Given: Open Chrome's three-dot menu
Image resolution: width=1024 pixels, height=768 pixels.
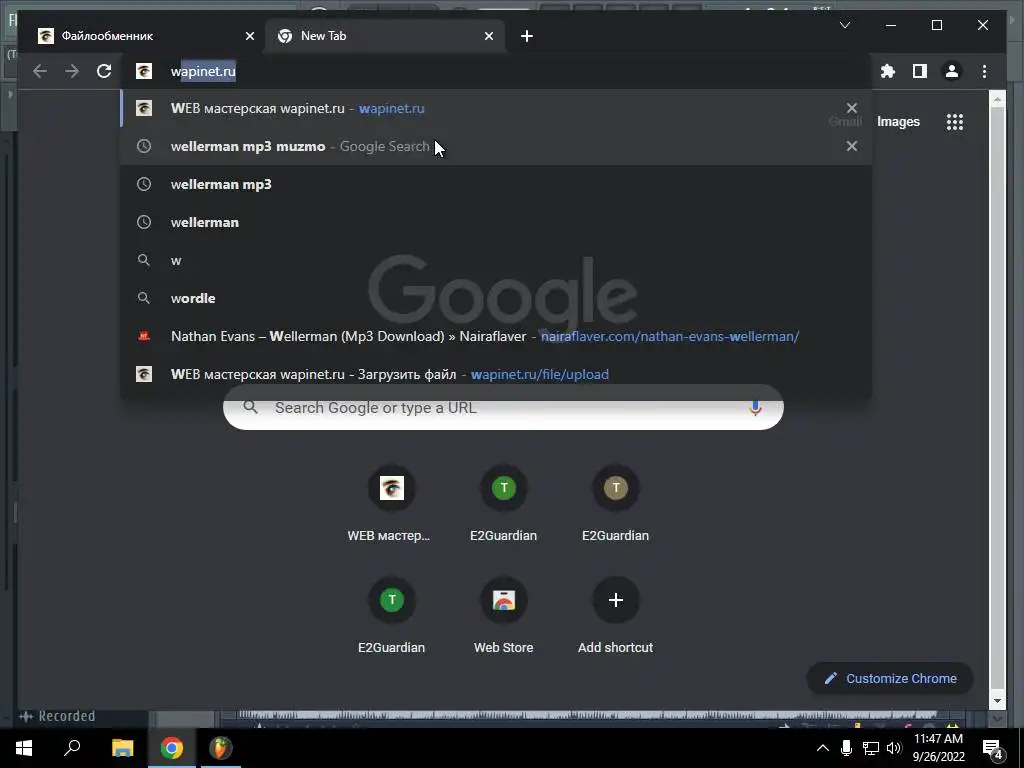Looking at the screenshot, I should [984, 71].
